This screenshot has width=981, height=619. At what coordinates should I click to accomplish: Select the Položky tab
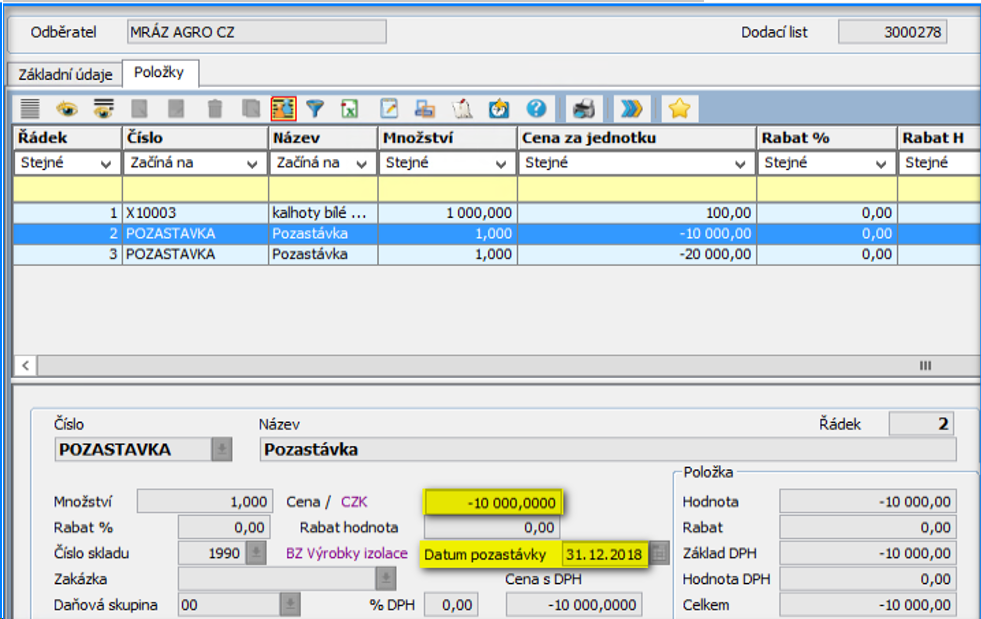point(160,73)
